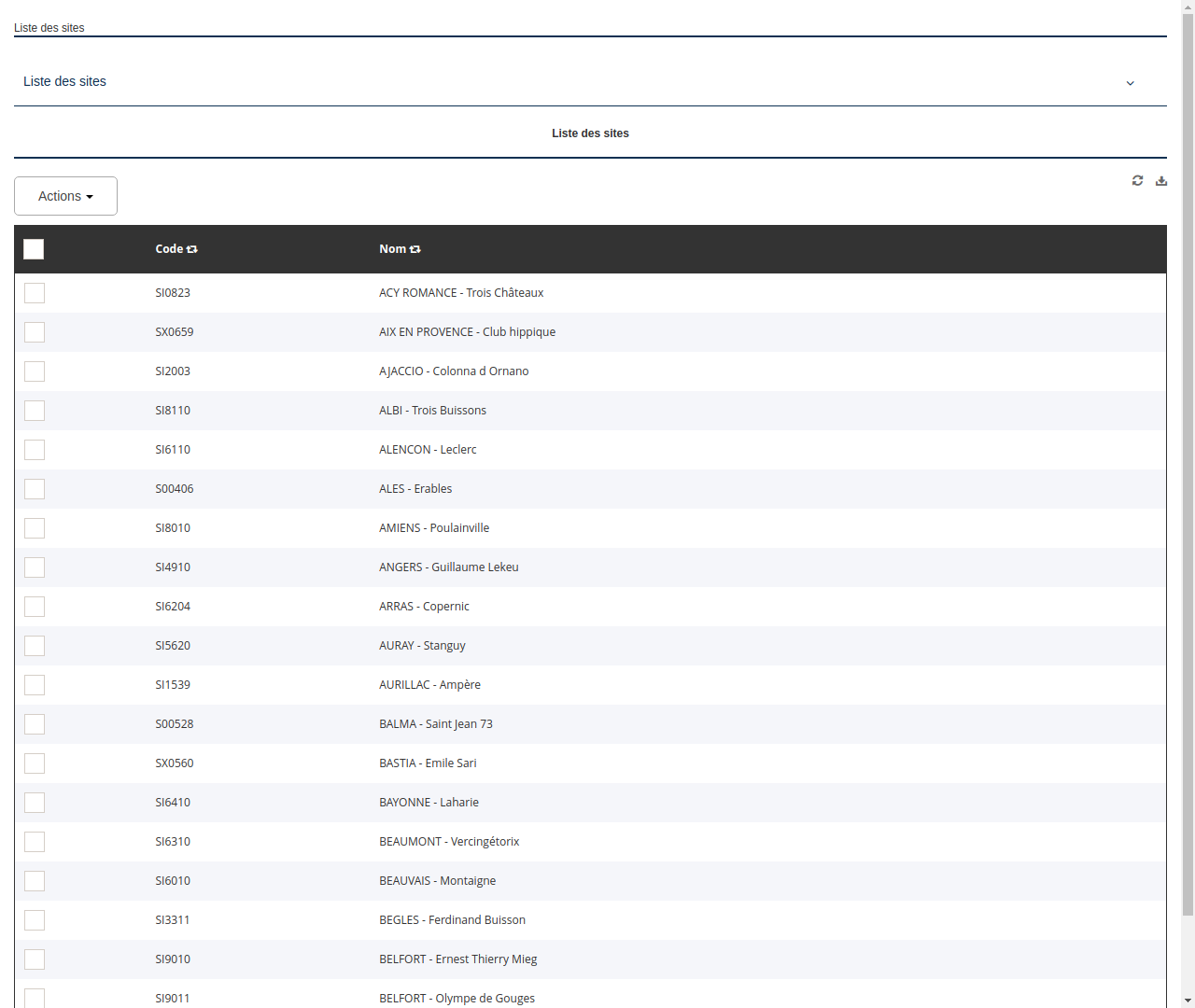
Task: Open ALES - Erables site details
Action: [415, 488]
